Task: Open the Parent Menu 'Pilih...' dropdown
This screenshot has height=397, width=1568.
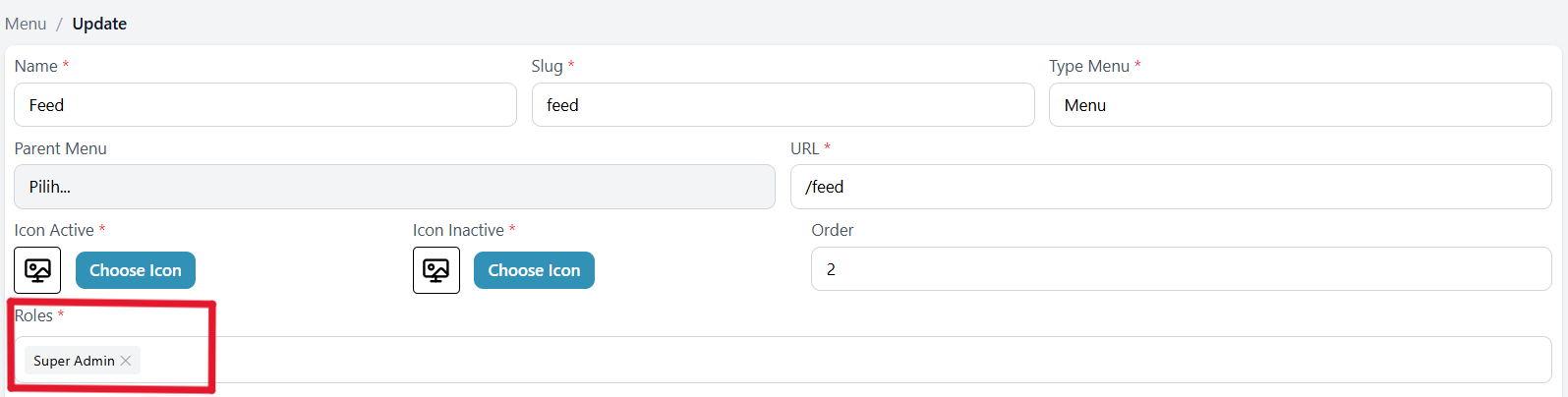Action: pyautogui.click(x=393, y=187)
